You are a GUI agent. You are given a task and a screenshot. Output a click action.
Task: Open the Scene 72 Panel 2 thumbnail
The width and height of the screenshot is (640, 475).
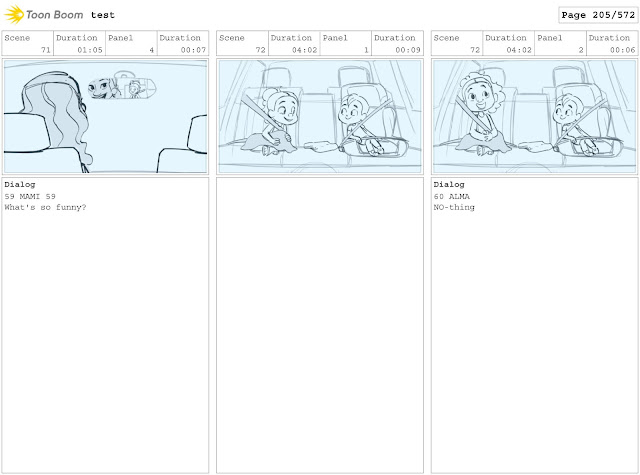534,116
